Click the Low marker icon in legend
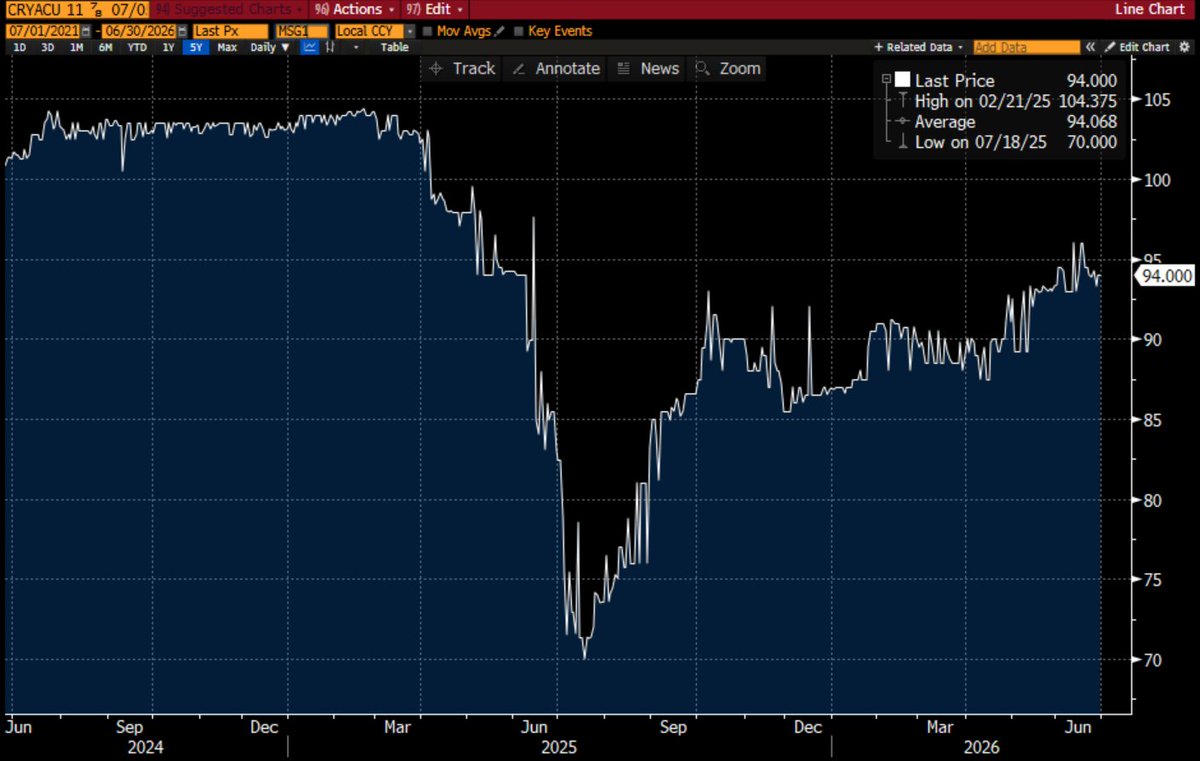 (903, 142)
